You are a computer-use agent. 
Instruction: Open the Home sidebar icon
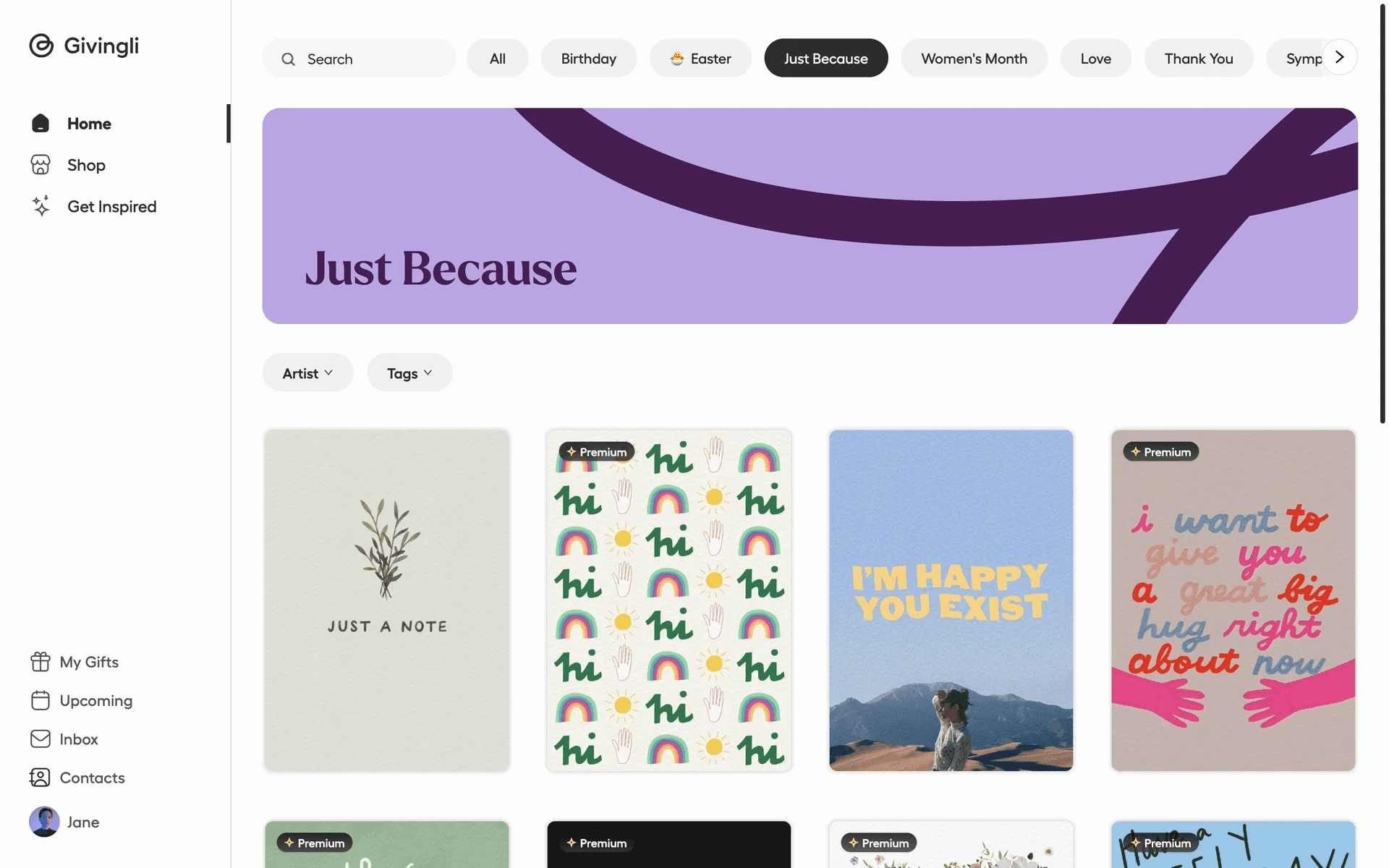click(41, 124)
